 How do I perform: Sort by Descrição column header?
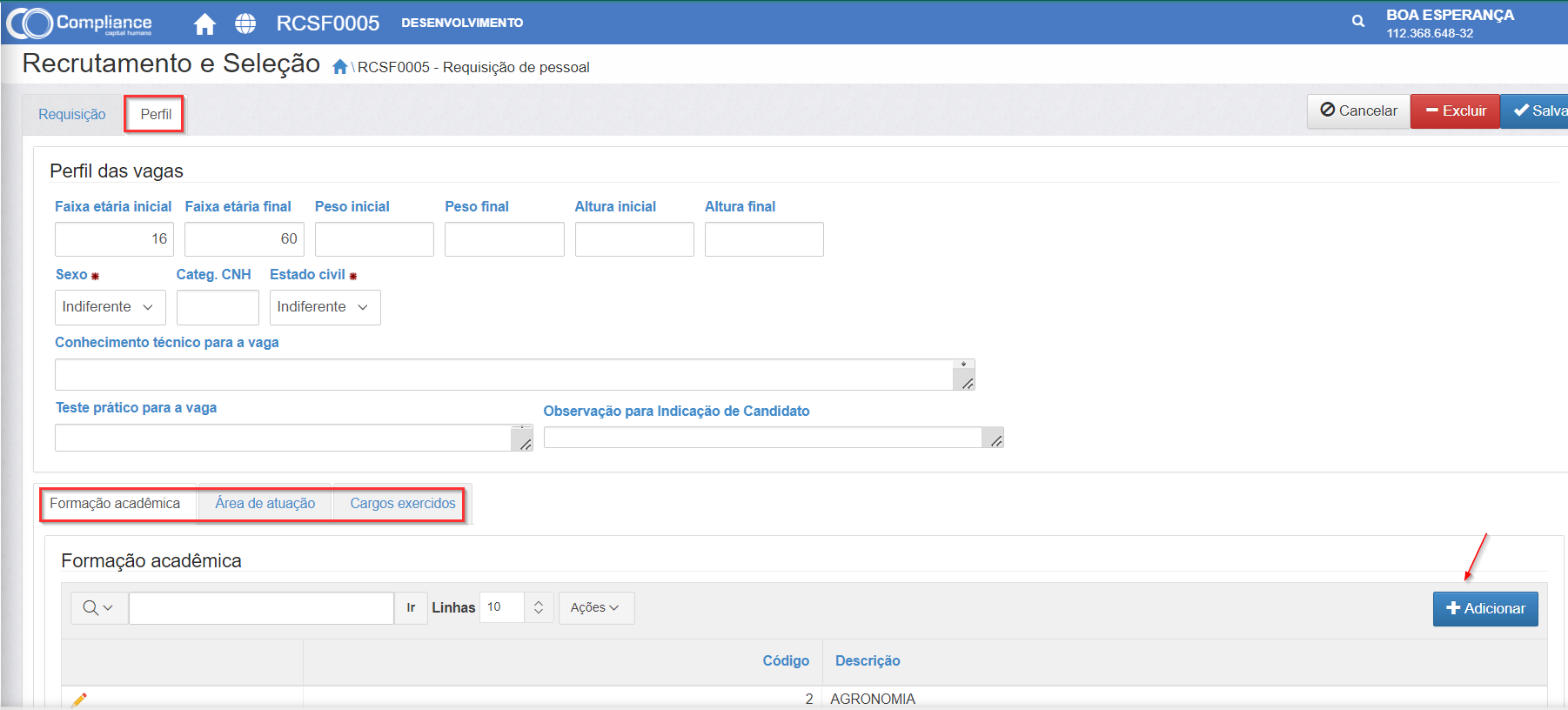pos(868,661)
